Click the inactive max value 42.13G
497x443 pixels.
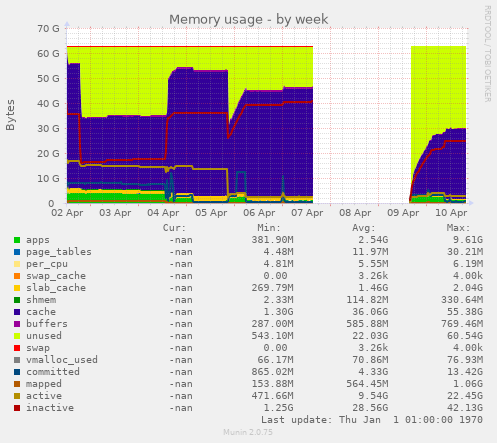[465, 408]
